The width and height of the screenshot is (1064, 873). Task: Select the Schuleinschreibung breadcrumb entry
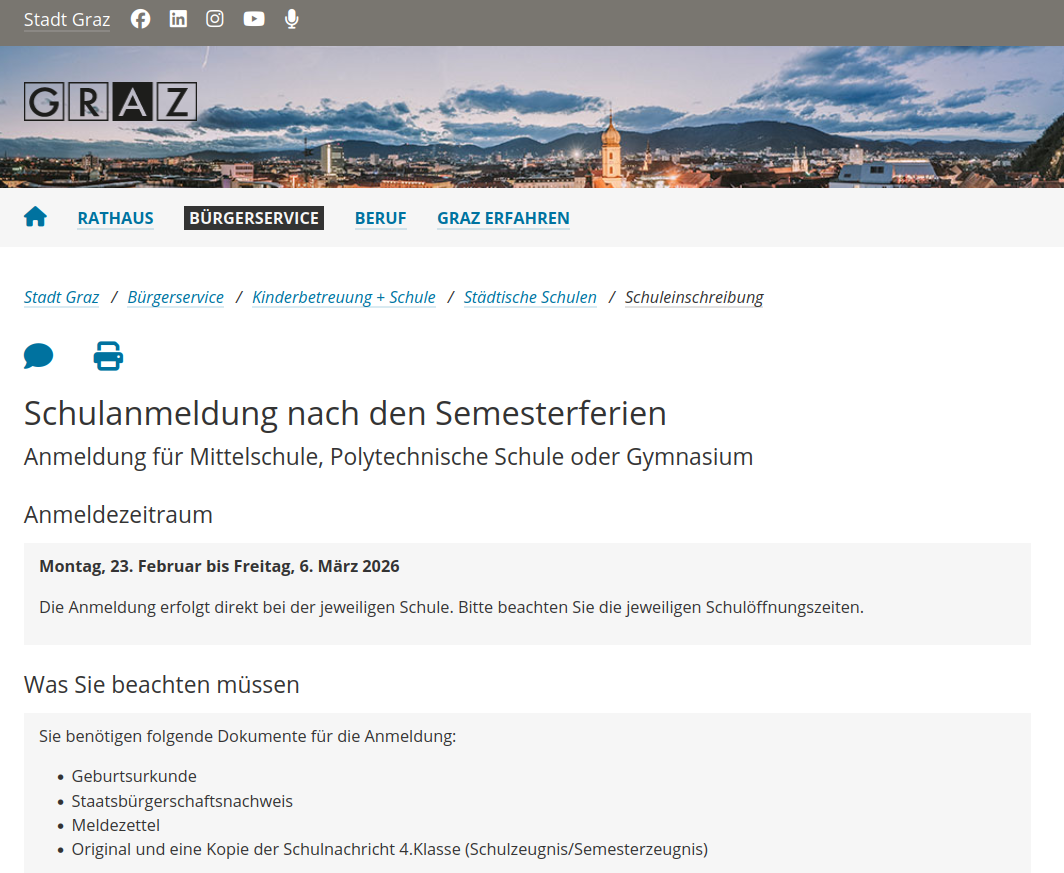pos(693,297)
